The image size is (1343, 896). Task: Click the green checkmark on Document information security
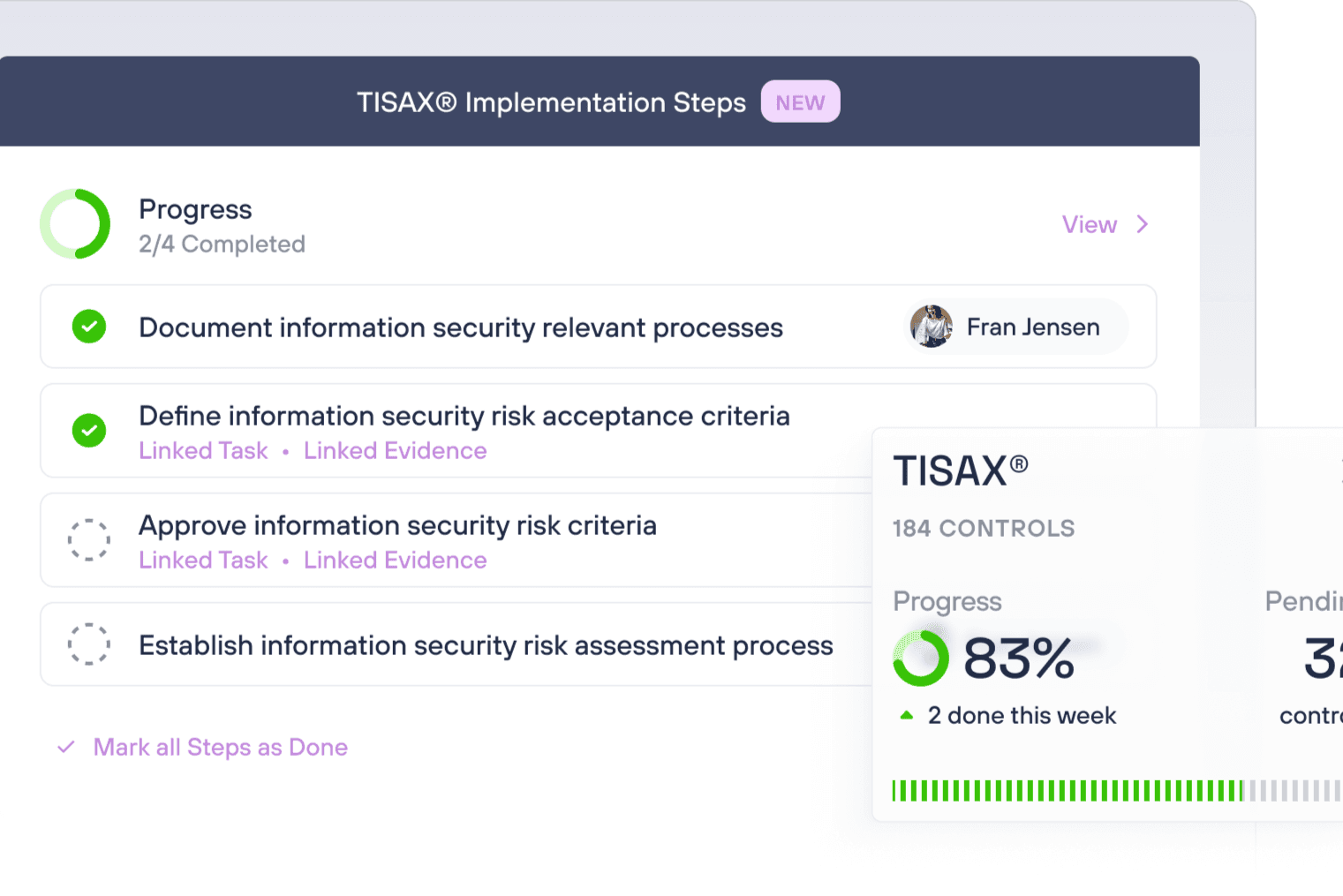(x=89, y=327)
